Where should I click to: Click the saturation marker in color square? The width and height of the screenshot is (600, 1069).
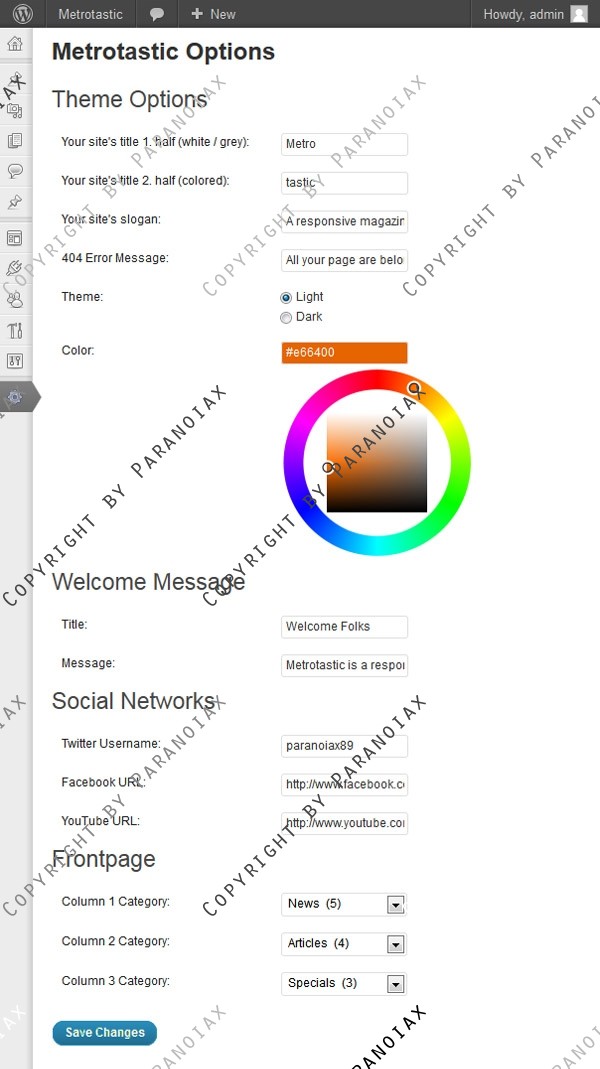click(x=328, y=467)
